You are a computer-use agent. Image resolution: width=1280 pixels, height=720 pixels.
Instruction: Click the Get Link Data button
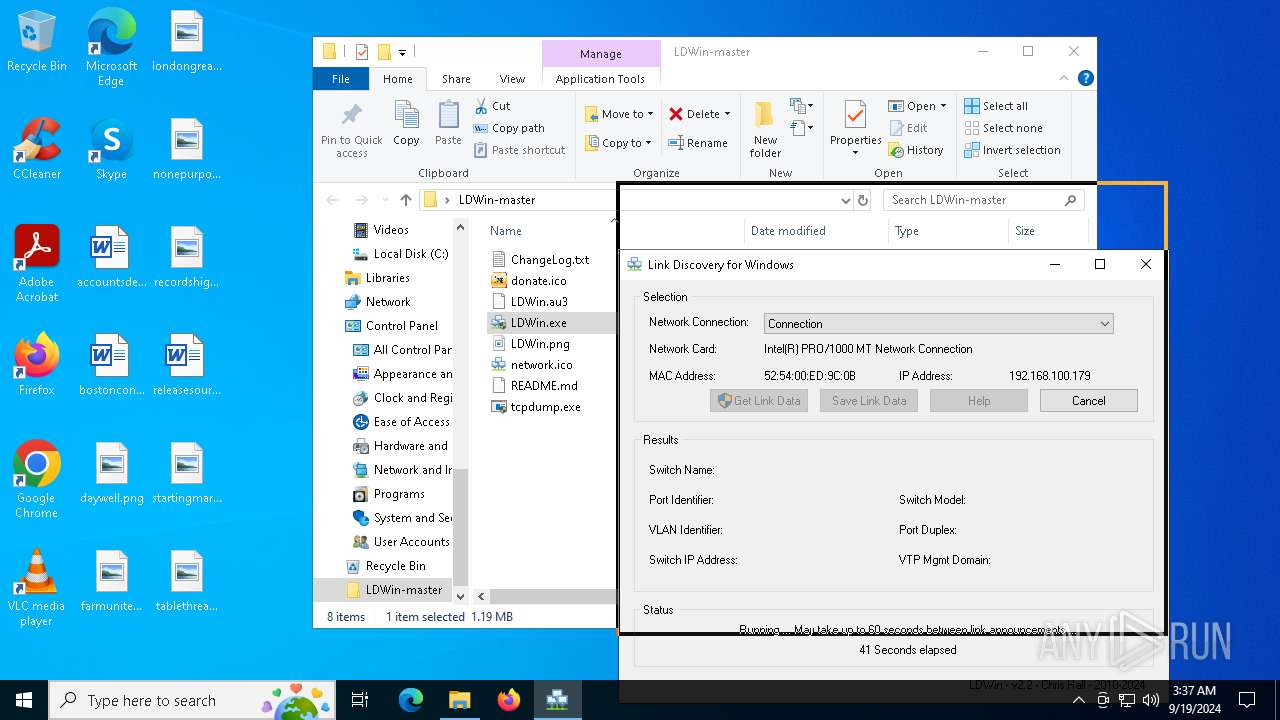pos(759,401)
